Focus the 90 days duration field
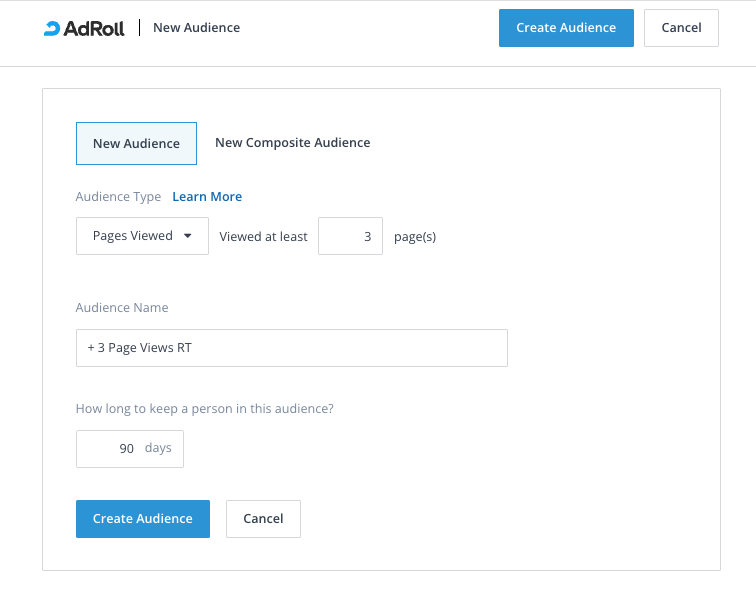The width and height of the screenshot is (756, 608). click(x=112, y=449)
